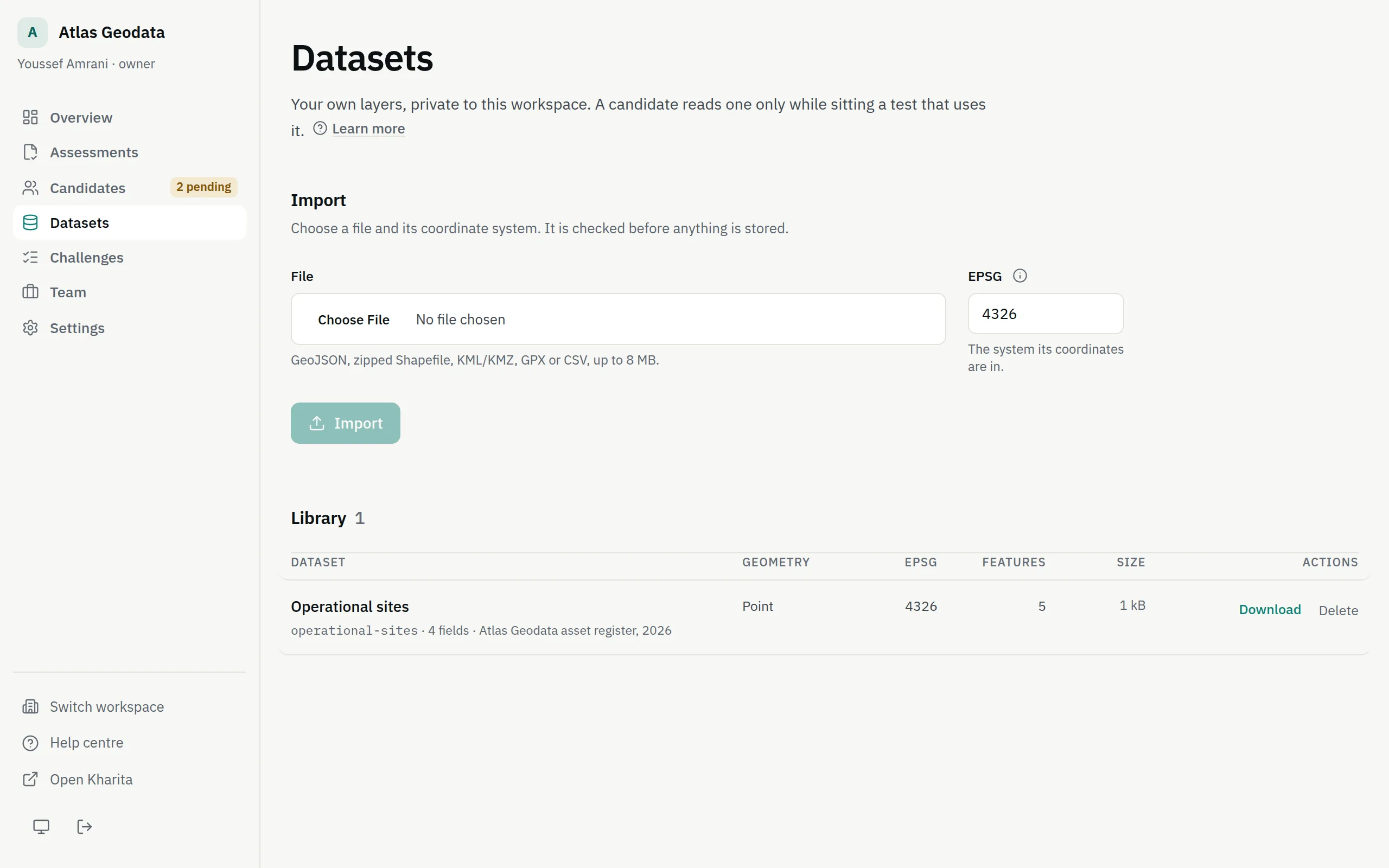Click the Operational sites dataset name
Screen dimensions: 1389x868
(349, 606)
